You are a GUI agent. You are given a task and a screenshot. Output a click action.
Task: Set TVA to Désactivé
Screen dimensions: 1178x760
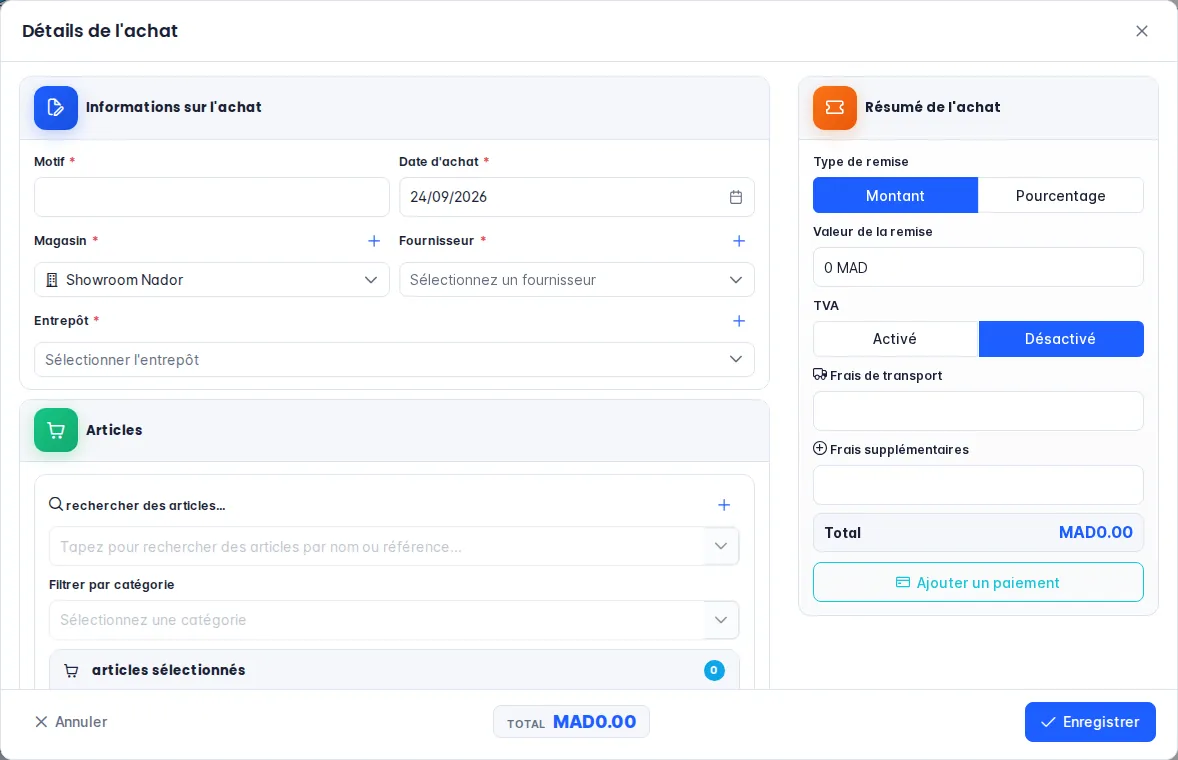(1061, 339)
